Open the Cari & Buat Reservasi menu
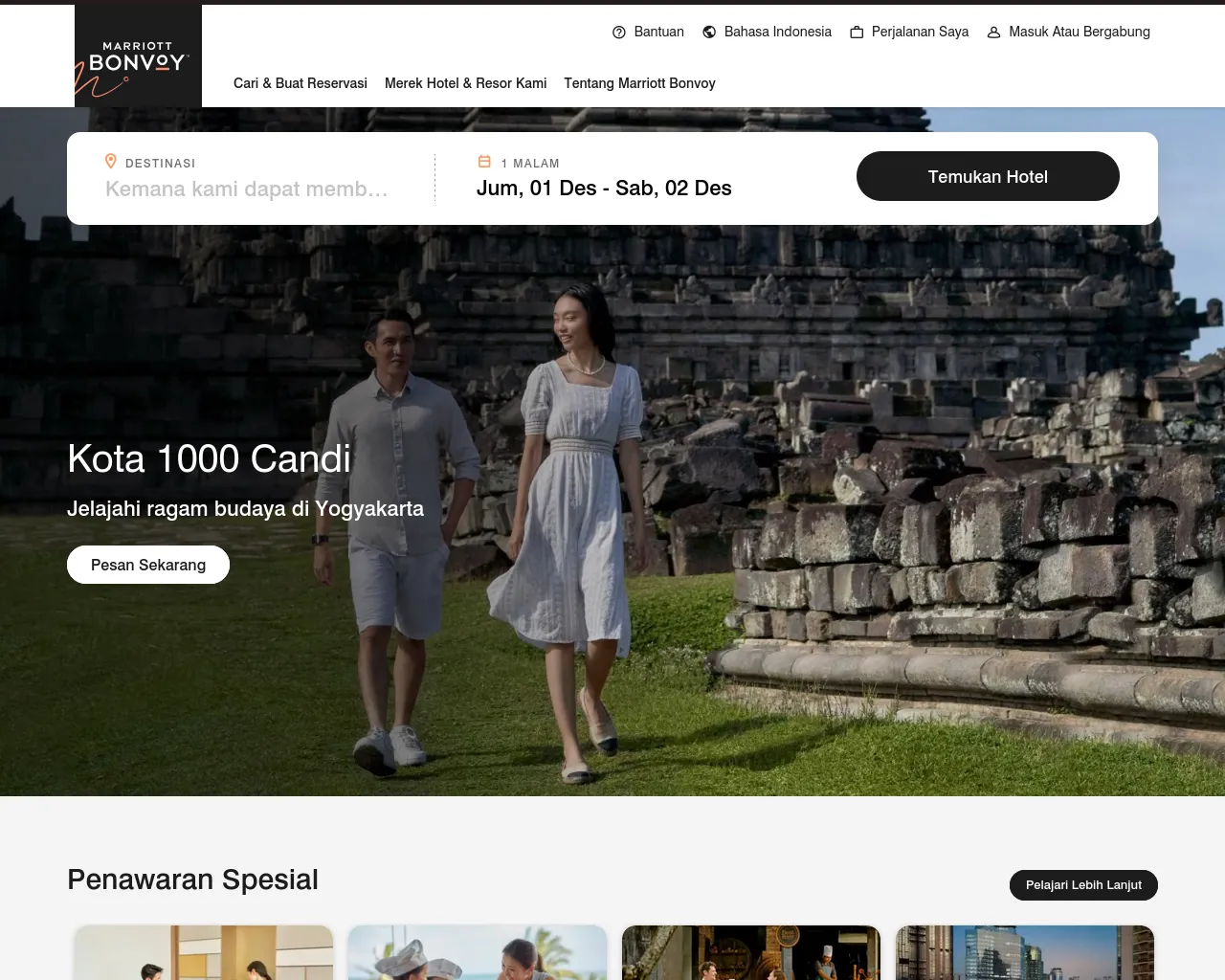The width and height of the screenshot is (1225, 980). [301, 83]
